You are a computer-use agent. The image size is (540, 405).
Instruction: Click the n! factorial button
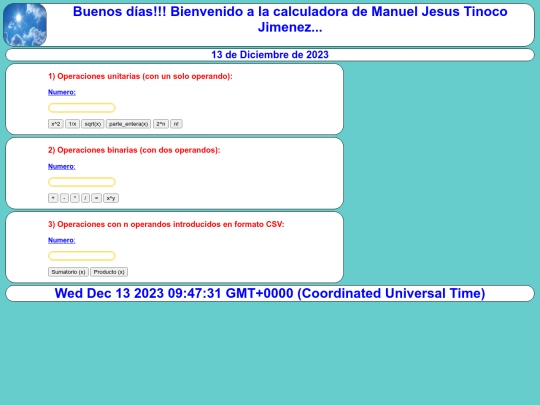tap(176, 124)
